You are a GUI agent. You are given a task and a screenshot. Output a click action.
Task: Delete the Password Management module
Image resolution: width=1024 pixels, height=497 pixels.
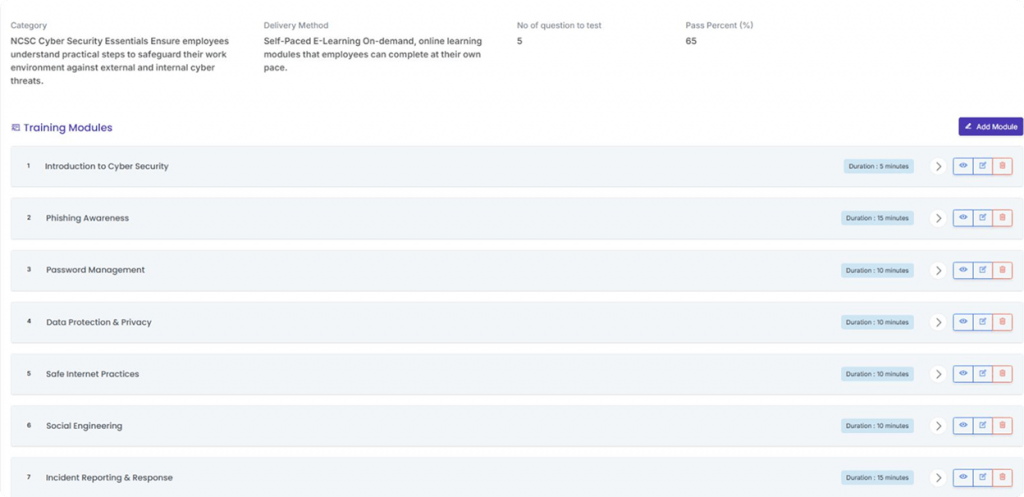(1002, 270)
